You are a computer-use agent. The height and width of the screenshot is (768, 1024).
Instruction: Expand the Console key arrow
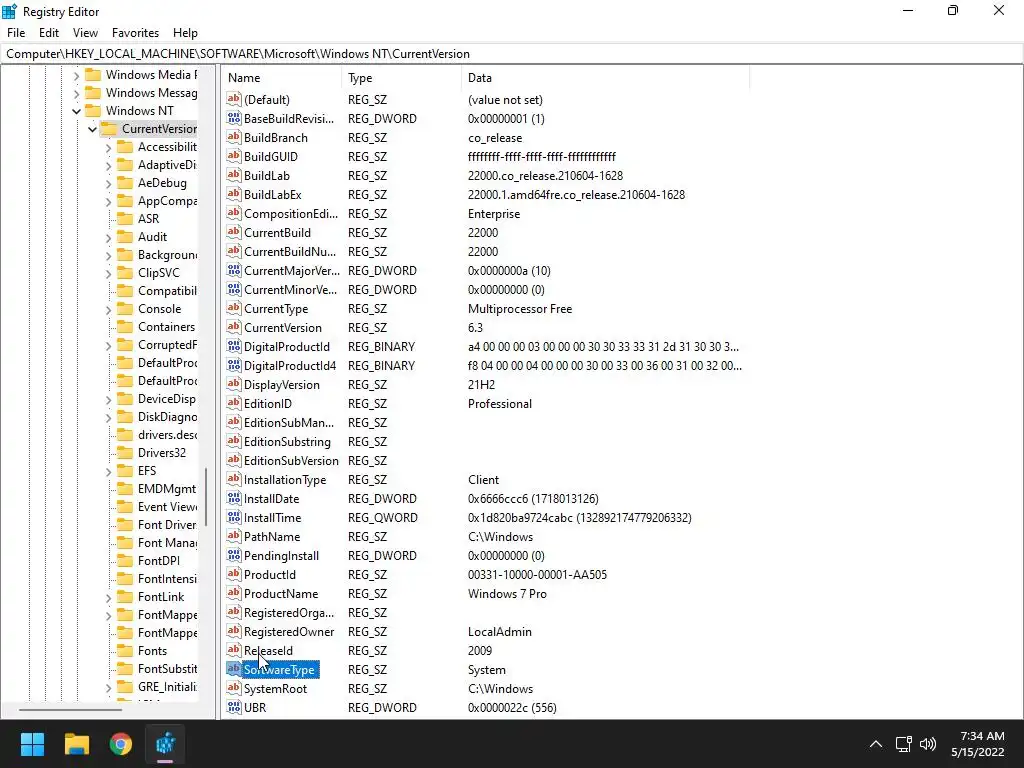(x=108, y=310)
